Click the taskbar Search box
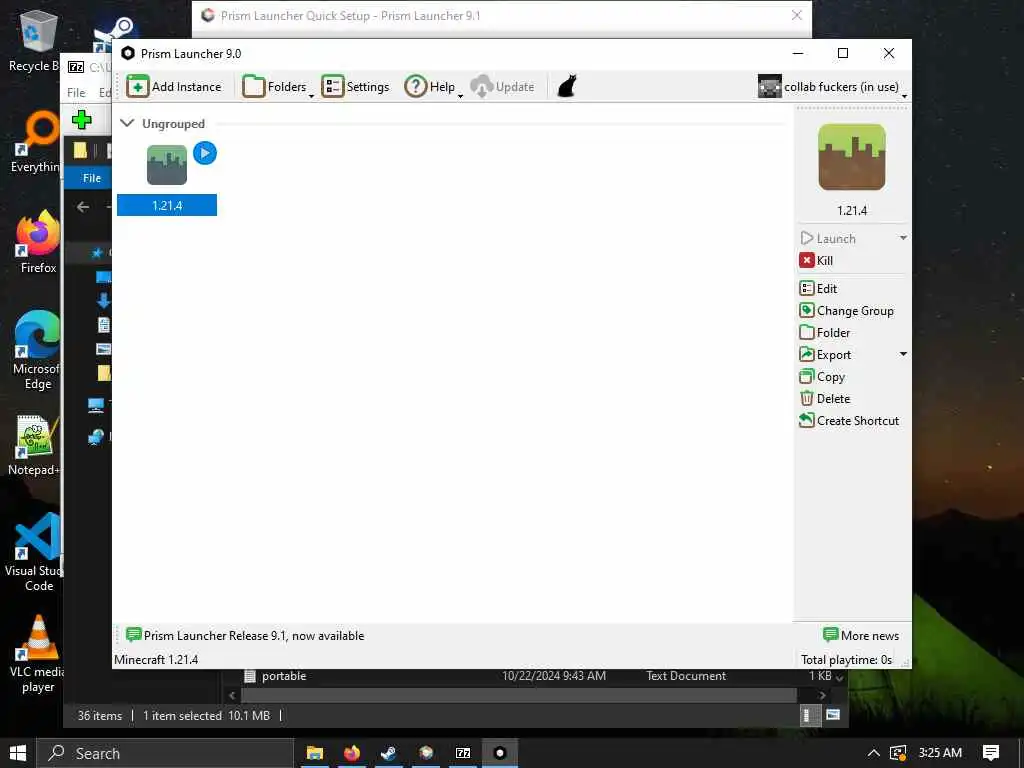1024x768 pixels. [165, 753]
